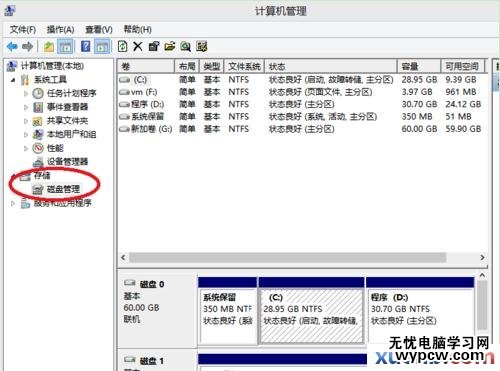Sort by the 卷 column header
500x371 pixels.
coord(146,66)
